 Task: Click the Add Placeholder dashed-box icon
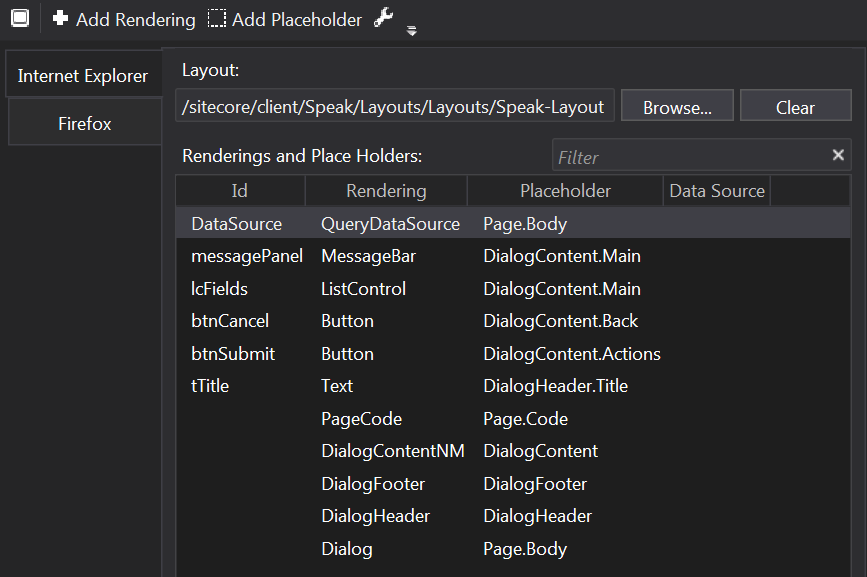tap(217, 19)
